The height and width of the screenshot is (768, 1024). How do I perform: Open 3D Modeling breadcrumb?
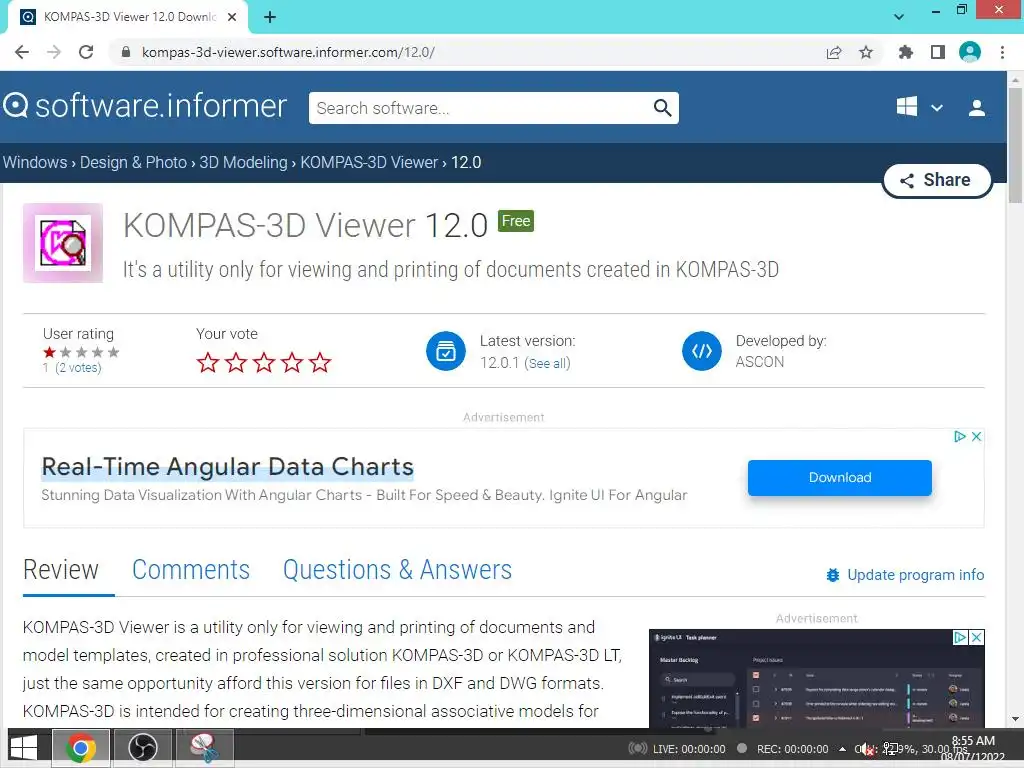(244, 163)
